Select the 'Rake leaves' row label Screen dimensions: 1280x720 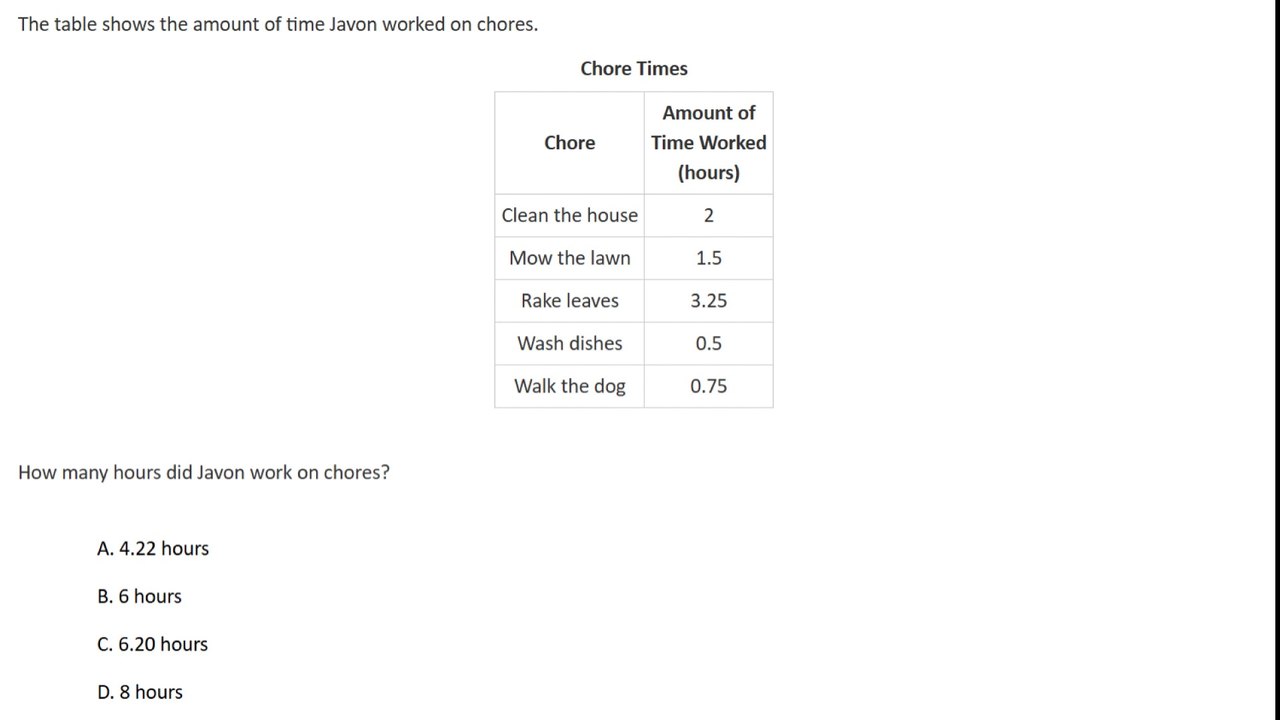point(569,301)
